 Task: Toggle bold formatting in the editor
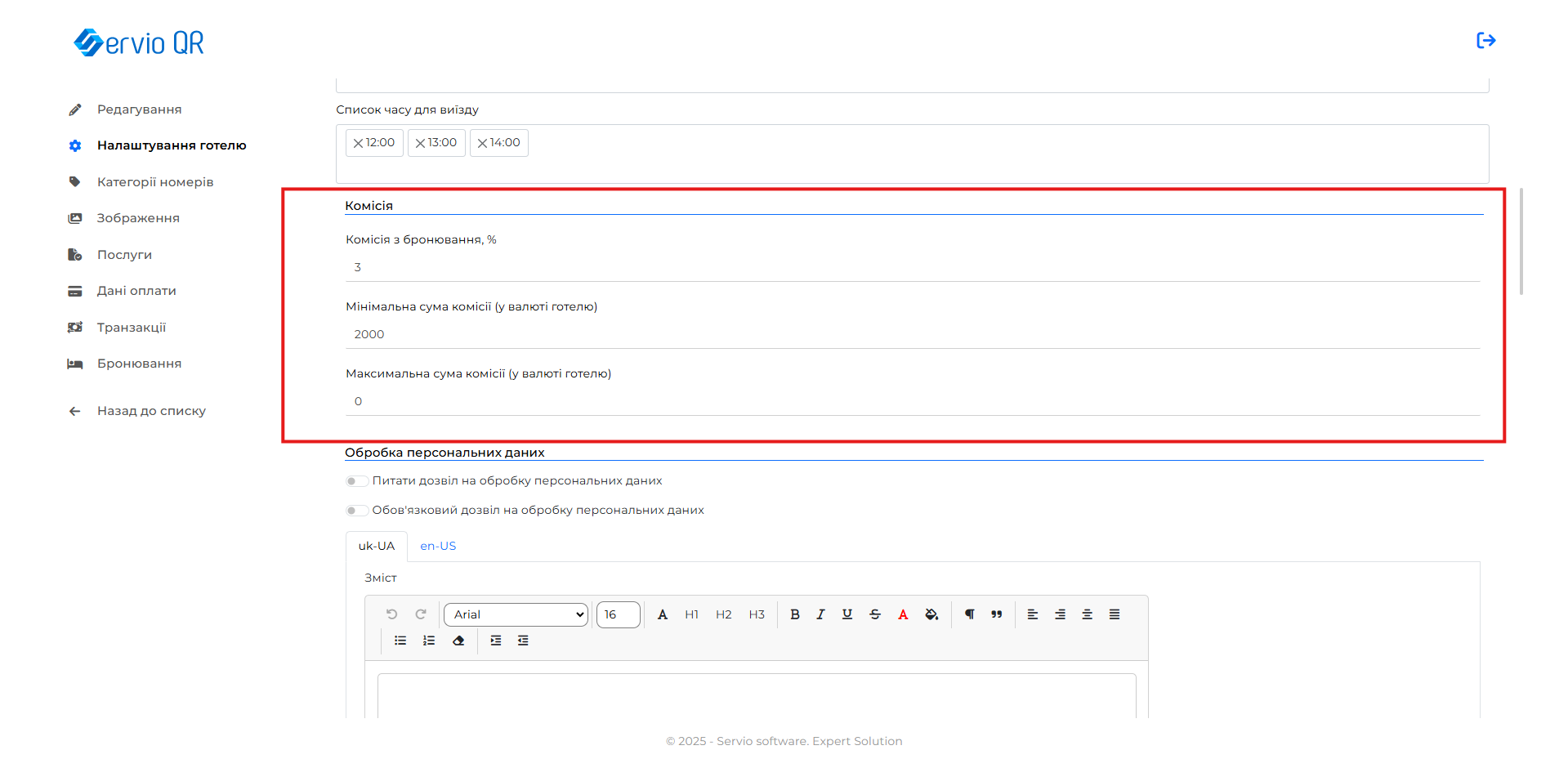point(794,614)
